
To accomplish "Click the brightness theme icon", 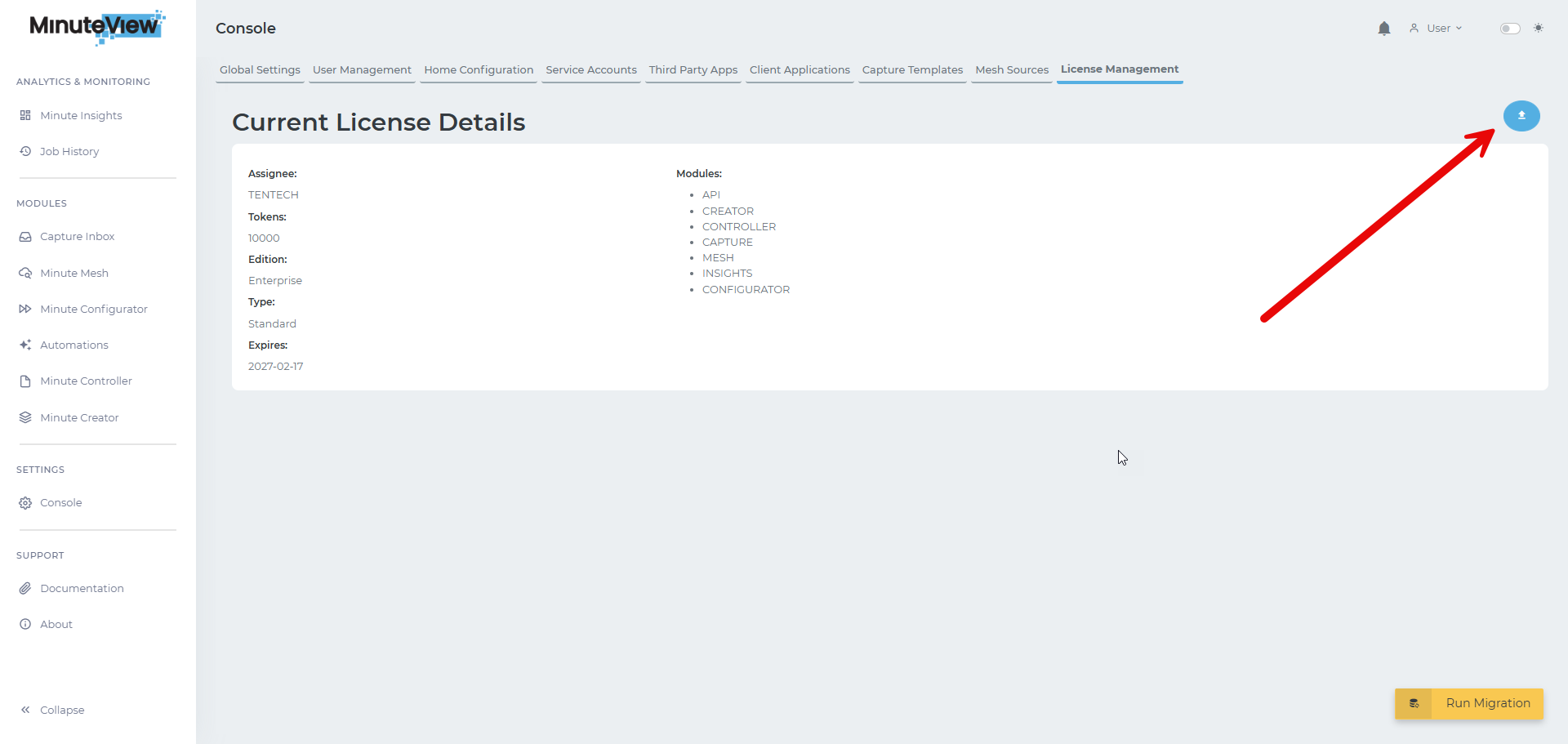I will pos(1539,28).
